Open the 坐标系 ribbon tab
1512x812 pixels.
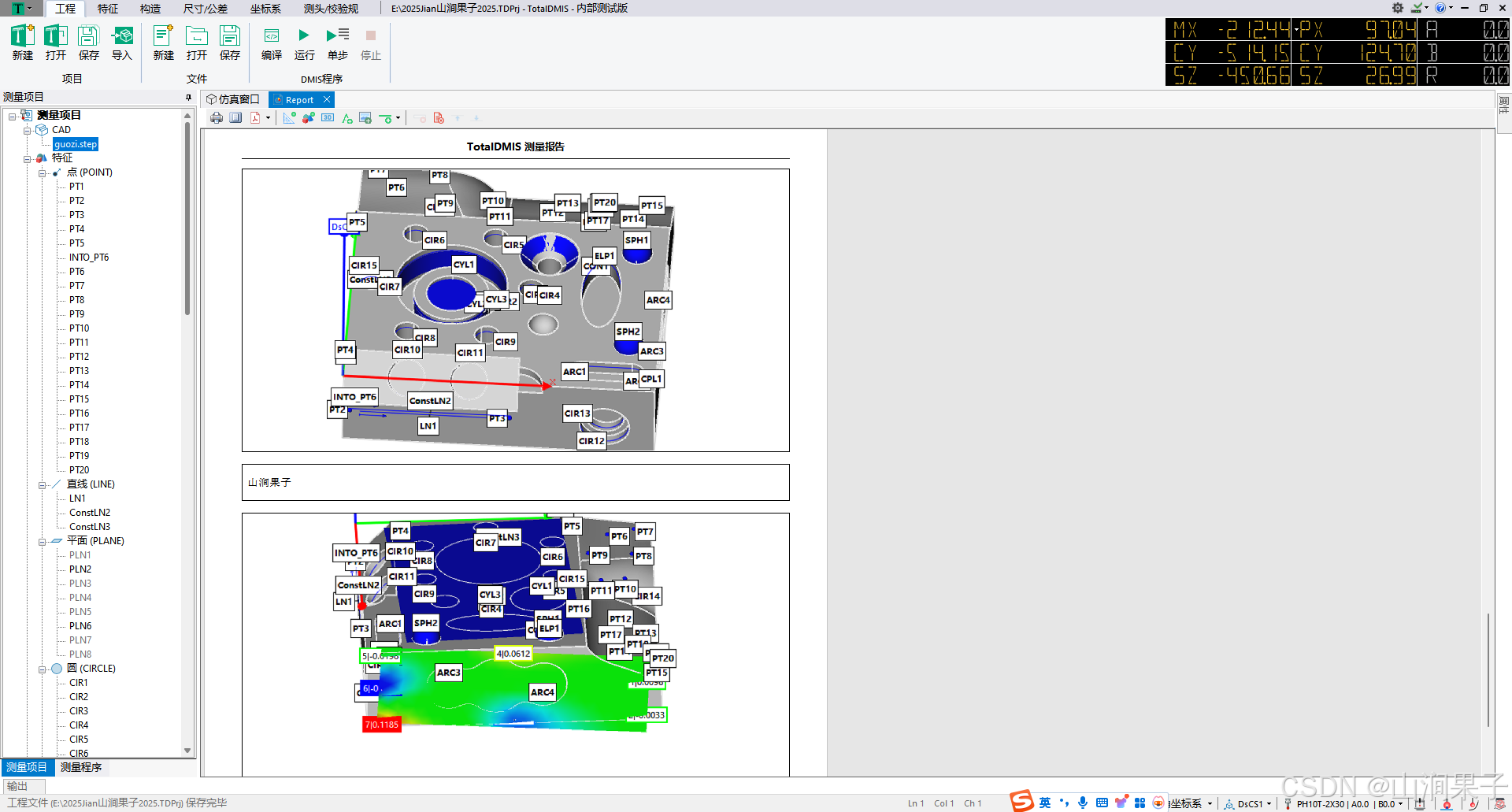(265, 8)
